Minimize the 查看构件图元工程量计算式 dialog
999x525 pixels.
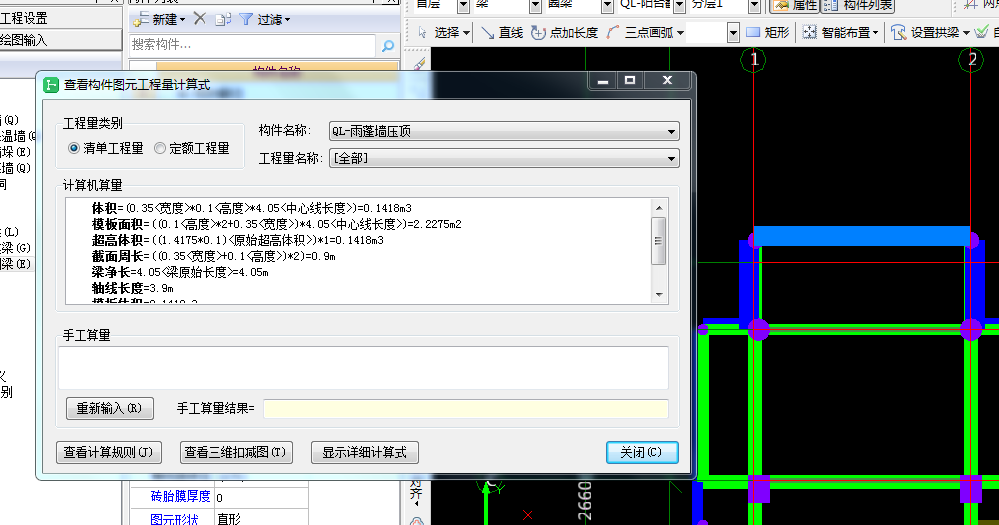(x=603, y=80)
